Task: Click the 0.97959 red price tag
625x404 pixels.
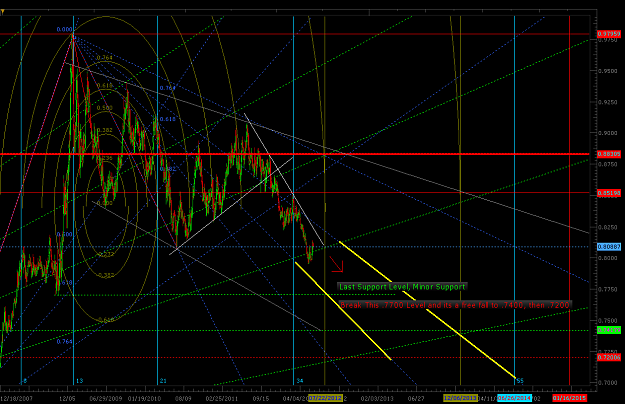Action: click(x=609, y=34)
